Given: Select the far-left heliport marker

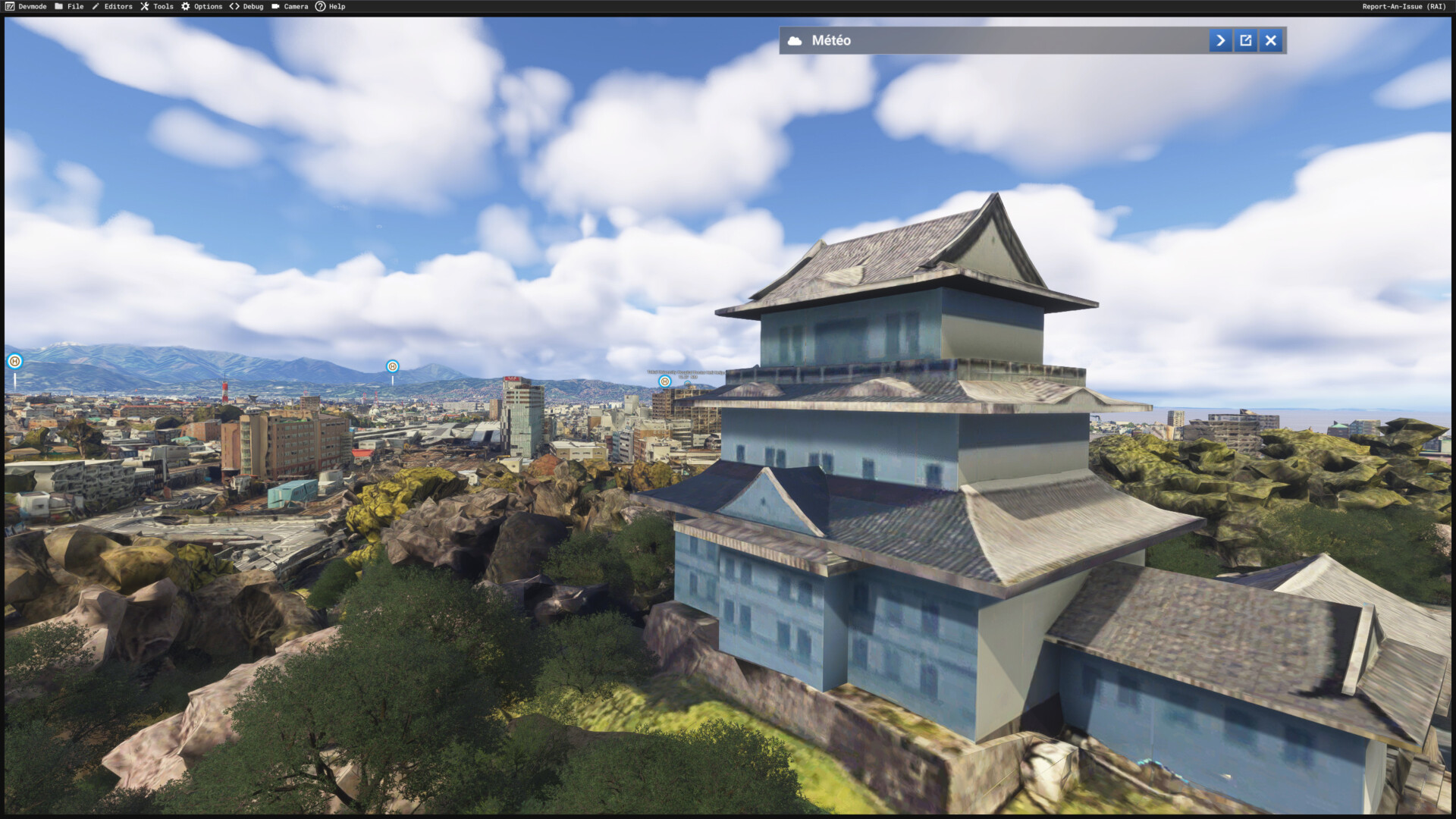Looking at the screenshot, I should tap(14, 362).
